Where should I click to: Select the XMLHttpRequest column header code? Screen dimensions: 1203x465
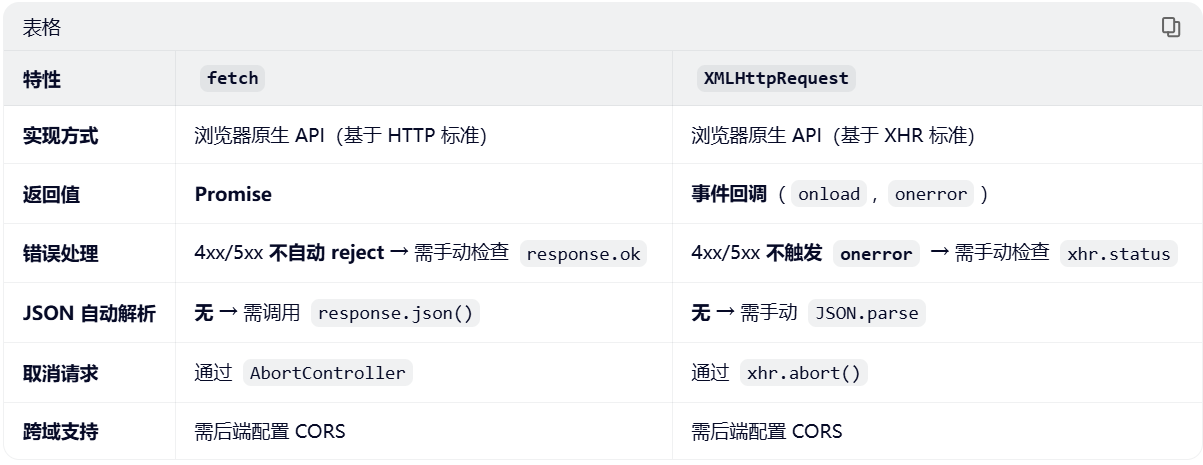[x=776, y=78]
